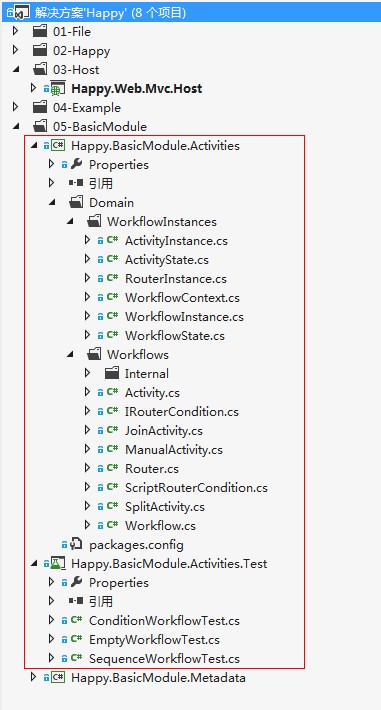Collapse the 05-BasicModule solution folder
The height and width of the screenshot is (710, 381).
17,127
